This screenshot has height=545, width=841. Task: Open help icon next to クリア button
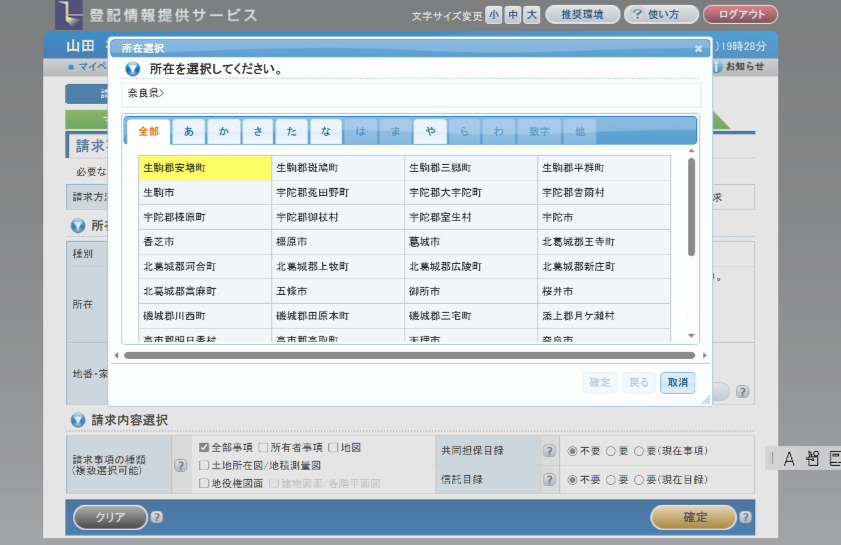pyautogui.click(x=157, y=517)
